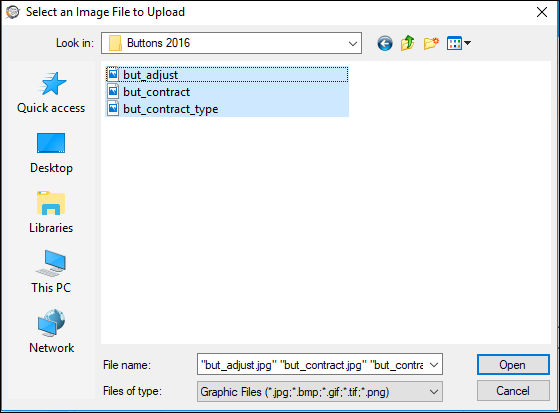Viewport: 560px width, 413px height.
Task: Open the View Menu icon
Action: [454, 44]
